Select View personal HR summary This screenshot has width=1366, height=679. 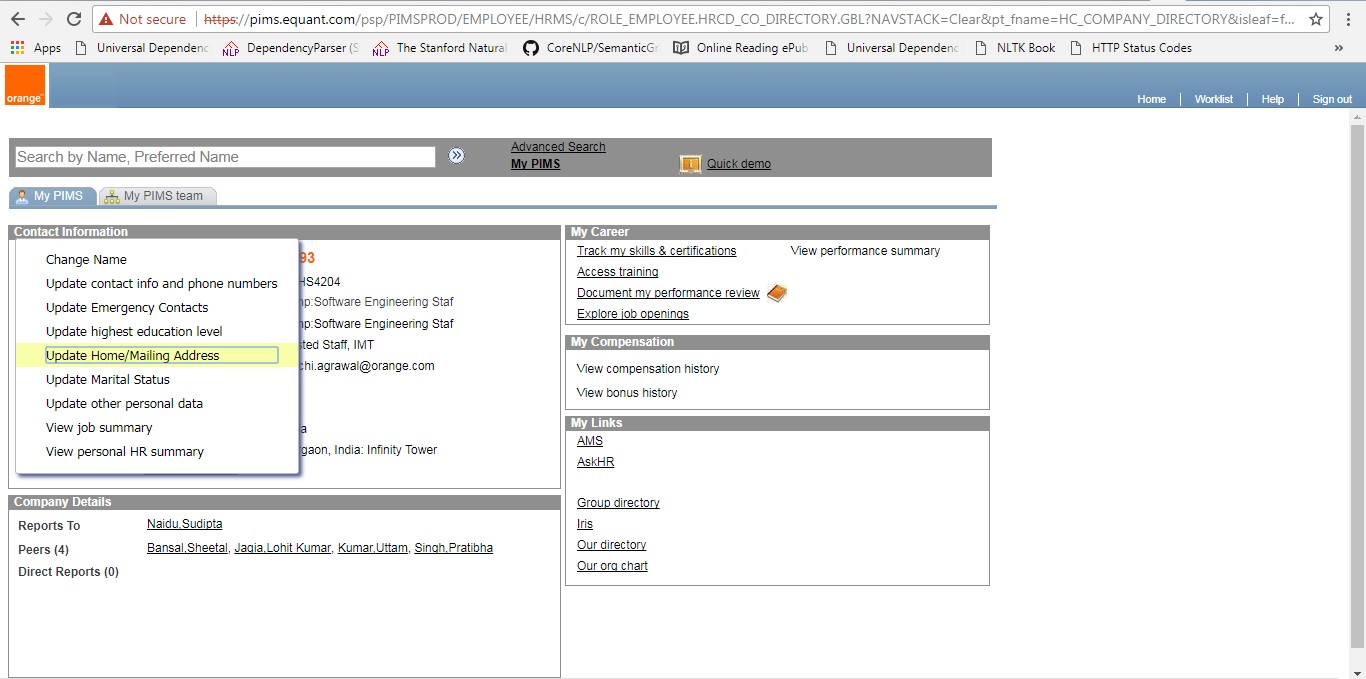[125, 451]
